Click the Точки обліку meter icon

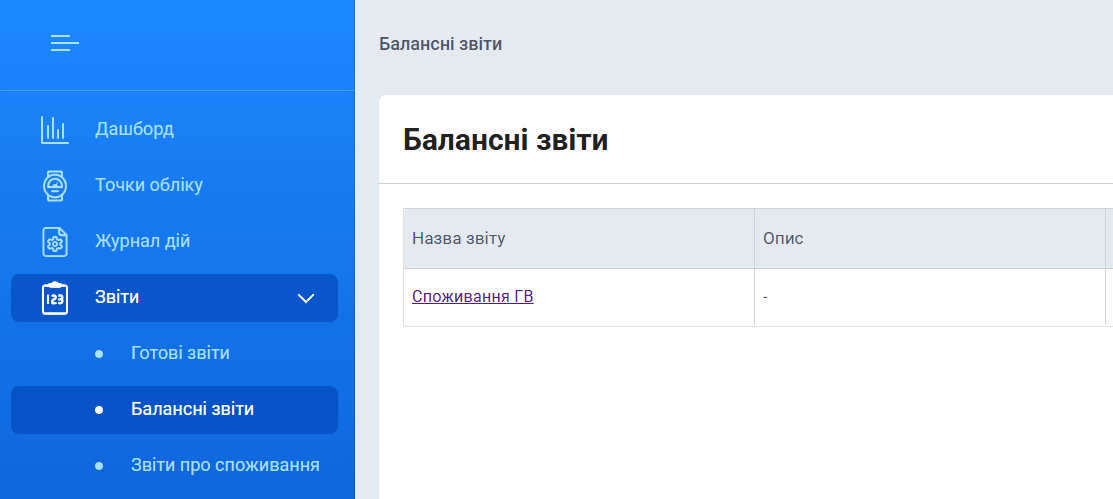[x=54, y=185]
